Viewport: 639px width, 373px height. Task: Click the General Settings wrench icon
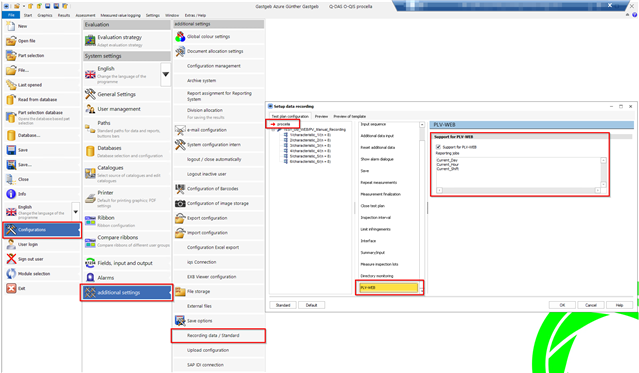90,94
